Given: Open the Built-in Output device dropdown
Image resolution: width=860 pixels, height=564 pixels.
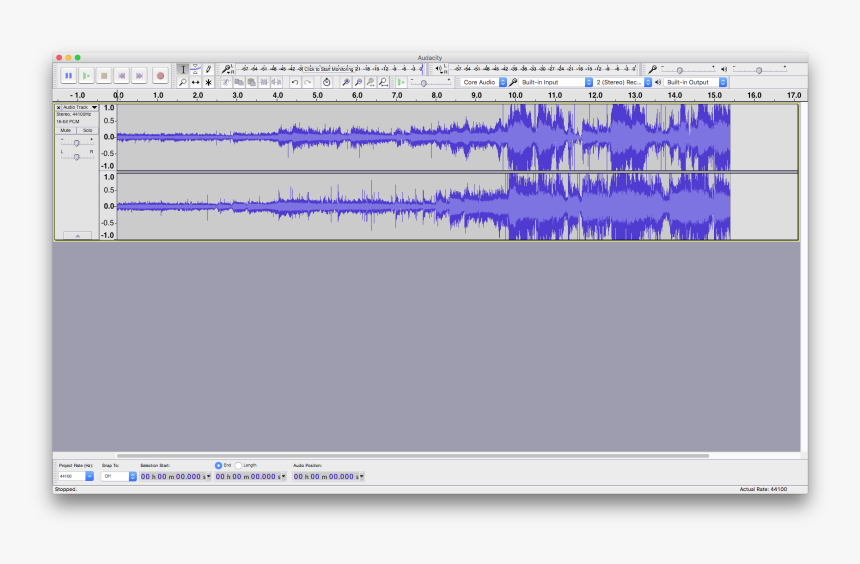Looking at the screenshot, I should pyautogui.click(x=695, y=82).
